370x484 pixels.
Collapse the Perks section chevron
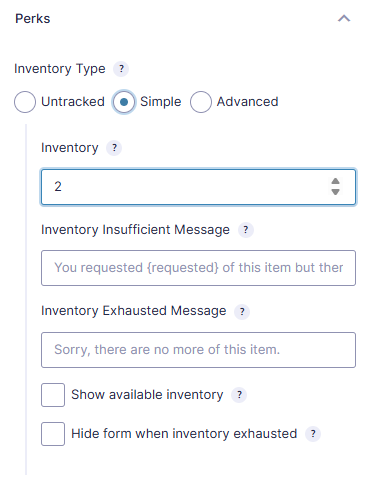point(344,18)
